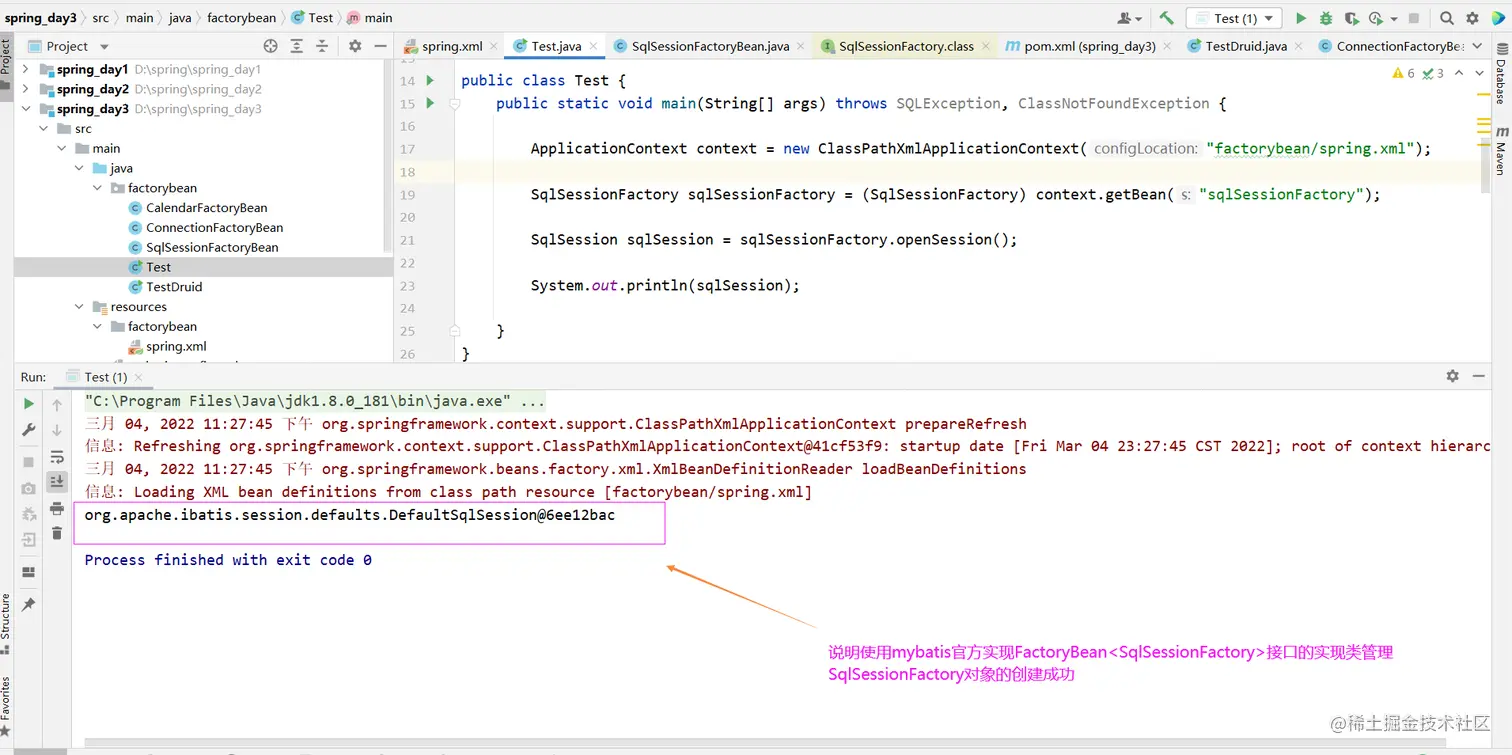Run with Coverage shield icon
The height and width of the screenshot is (755, 1512).
point(1351,18)
